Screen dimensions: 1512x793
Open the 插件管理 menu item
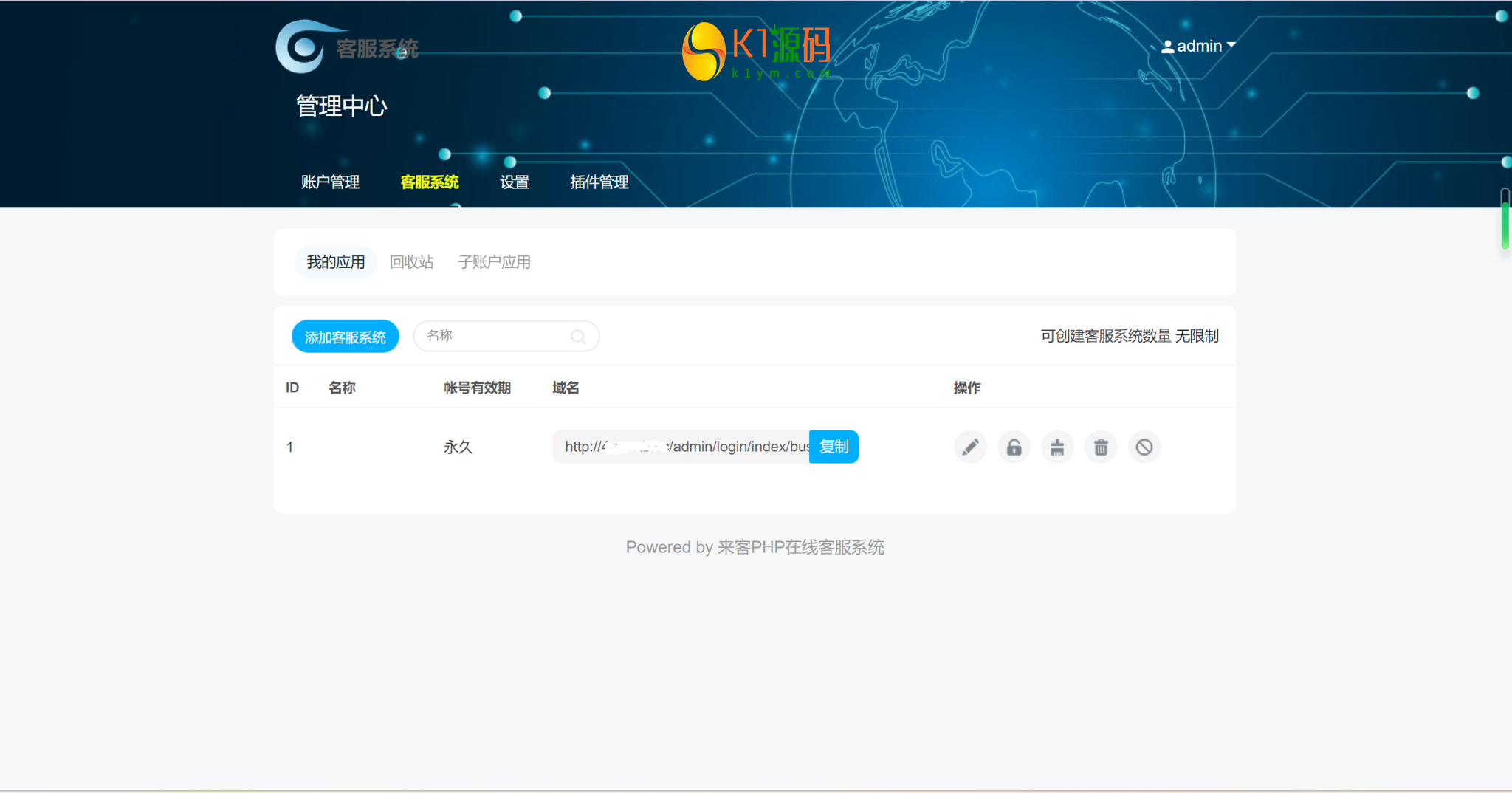(599, 182)
